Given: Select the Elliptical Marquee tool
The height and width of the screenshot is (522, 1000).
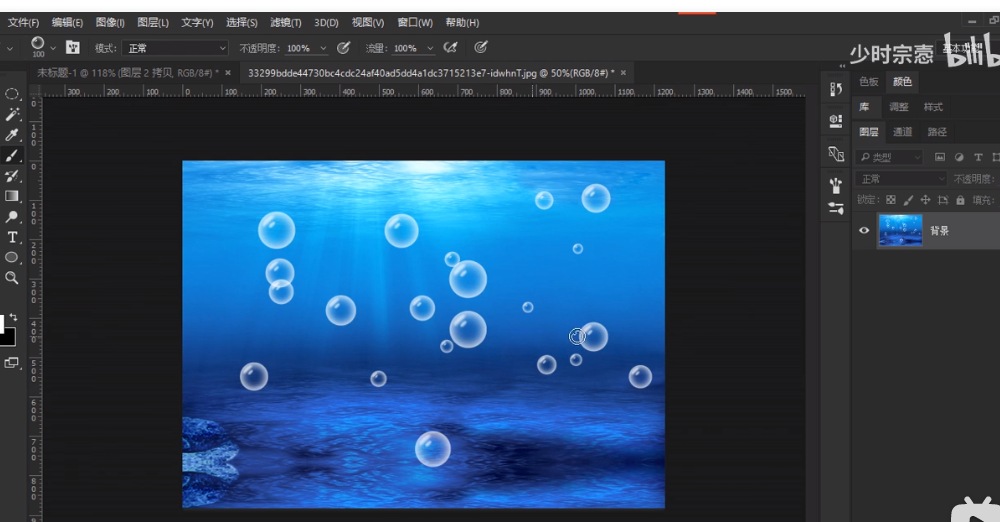Looking at the screenshot, I should pyautogui.click(x=13, y=94).
